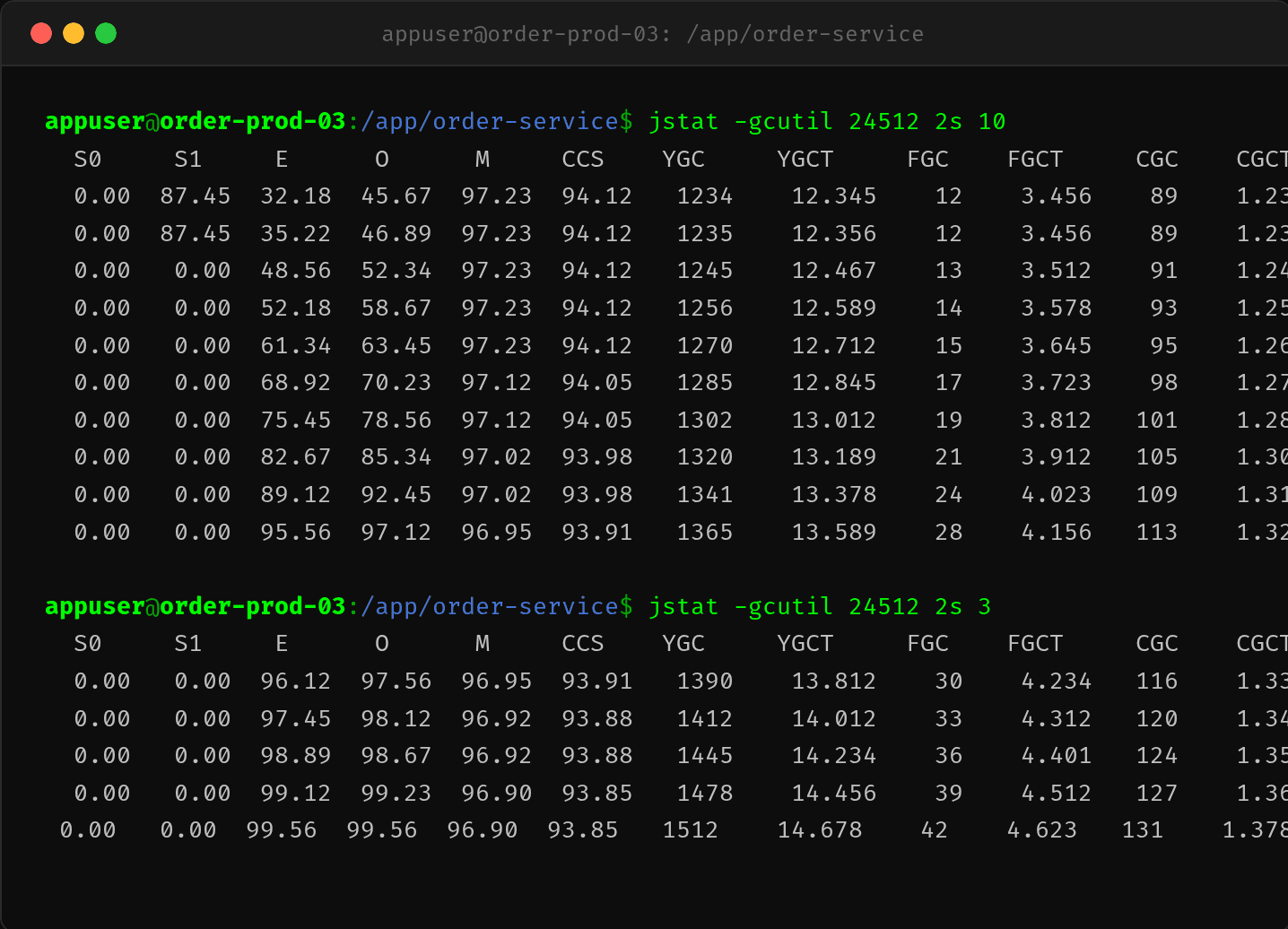Click E value '95.56'

tap(296, 532)
